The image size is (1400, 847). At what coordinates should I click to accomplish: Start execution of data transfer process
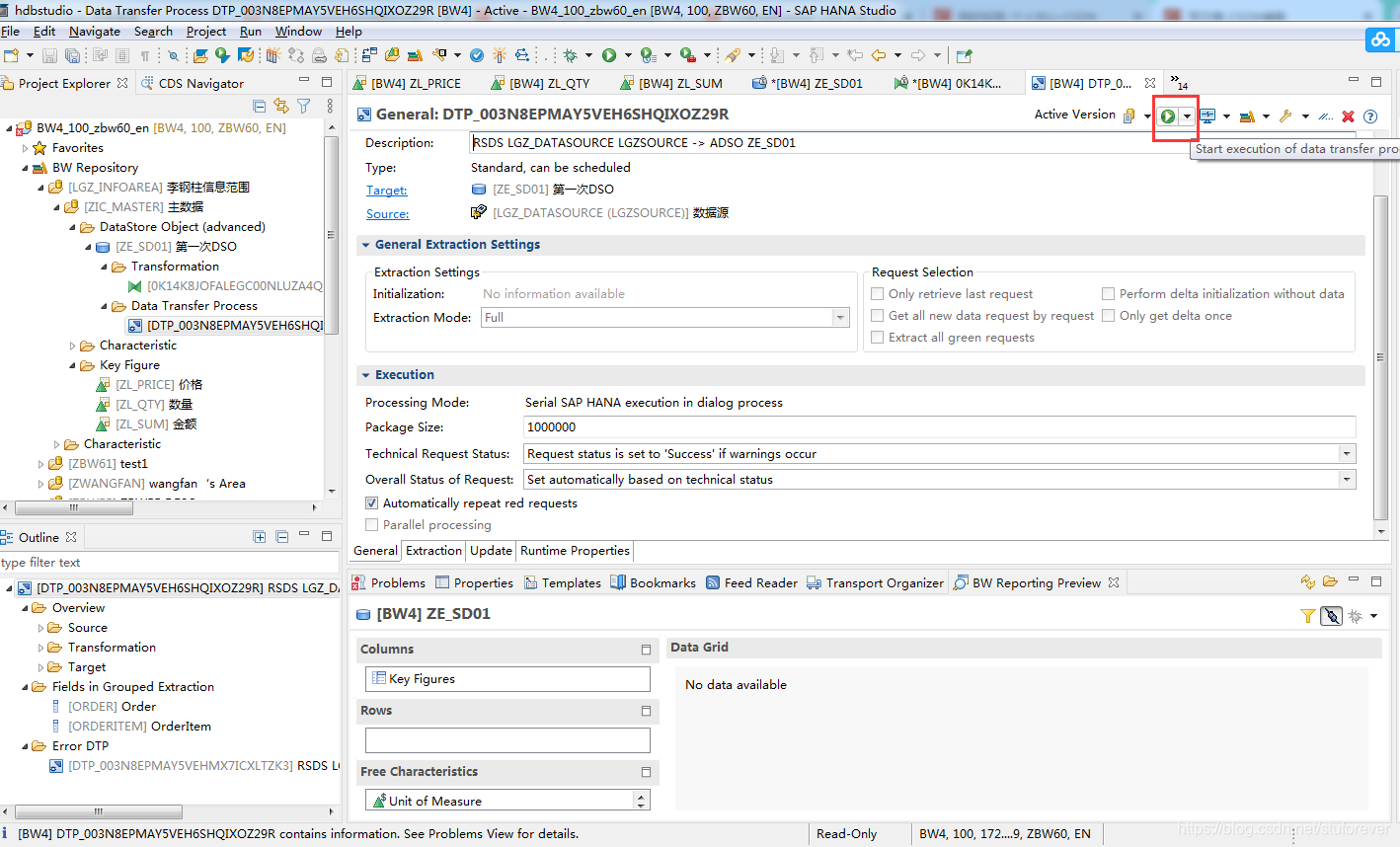[x=1168, y=116]
